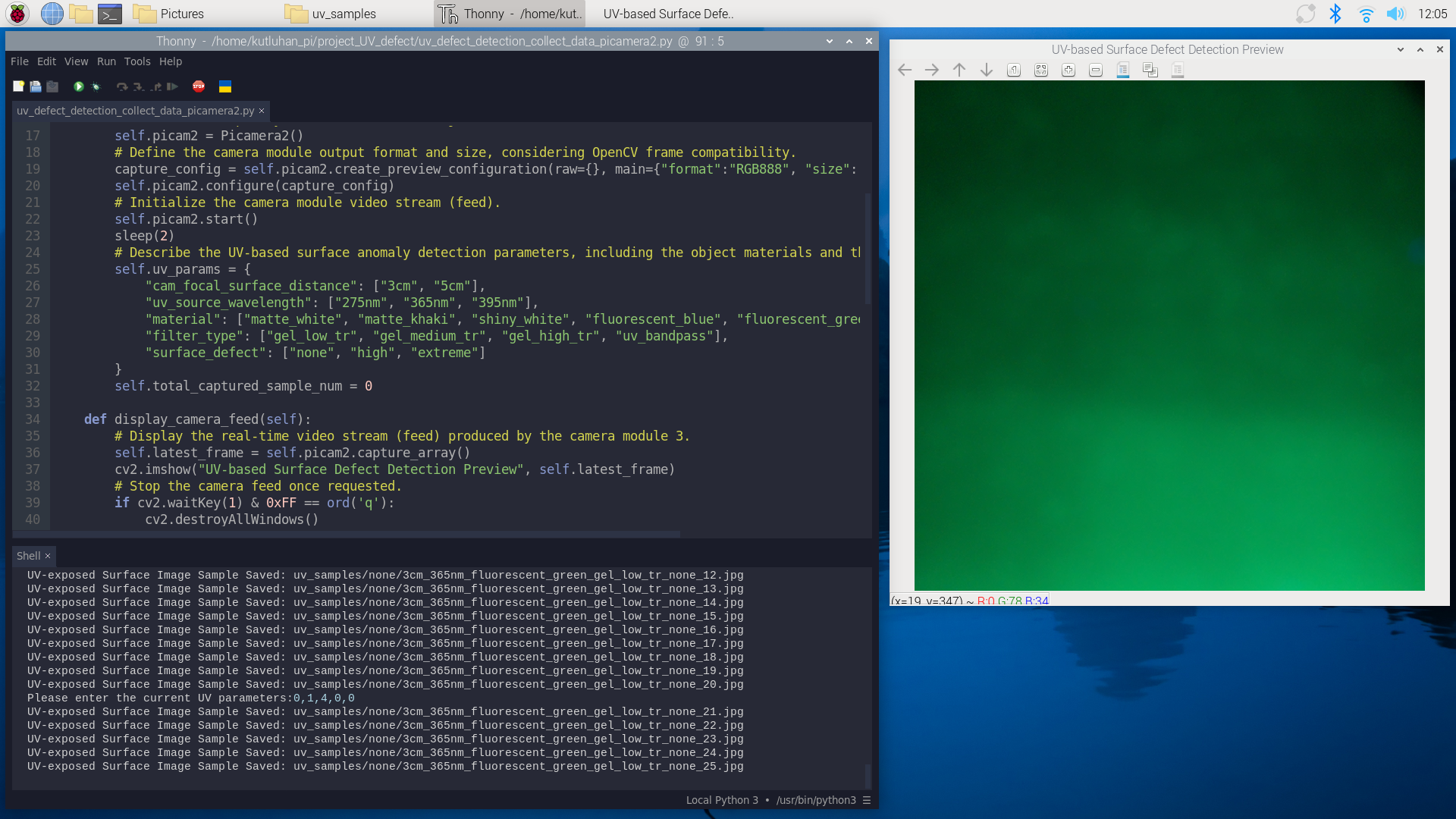Image resolution: width=1456 pixels, height=819 pixels.
Task: Run the current script with green play icon
Action: click(78, 86)
